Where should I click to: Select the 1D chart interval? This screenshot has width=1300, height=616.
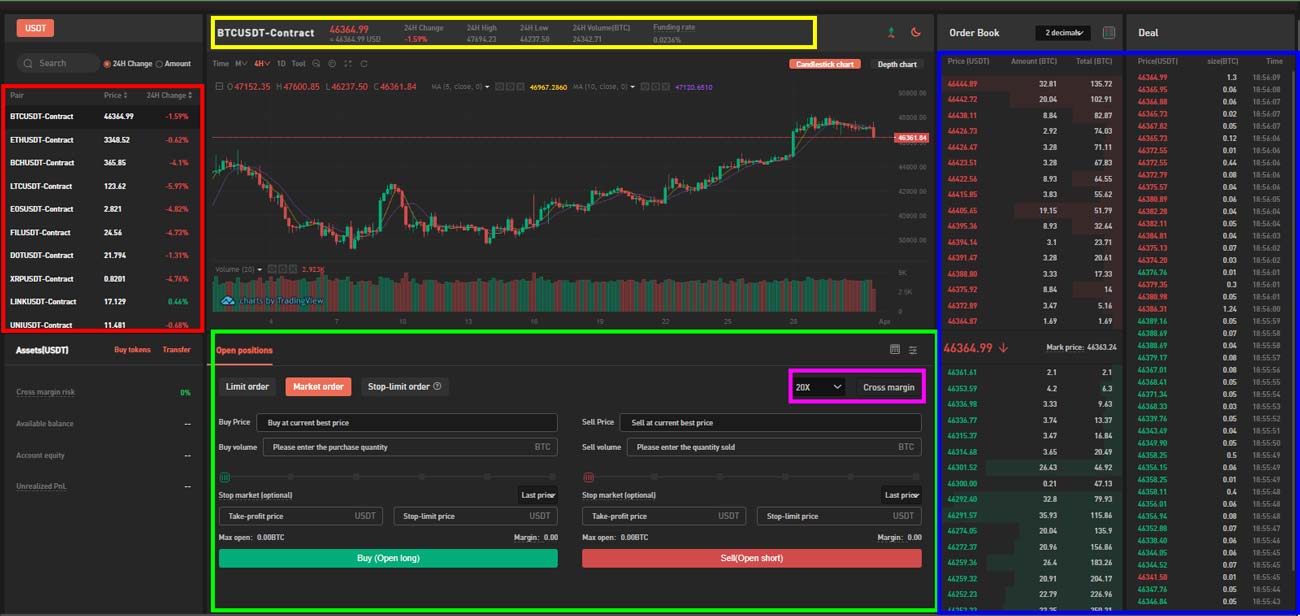point(281,63)
